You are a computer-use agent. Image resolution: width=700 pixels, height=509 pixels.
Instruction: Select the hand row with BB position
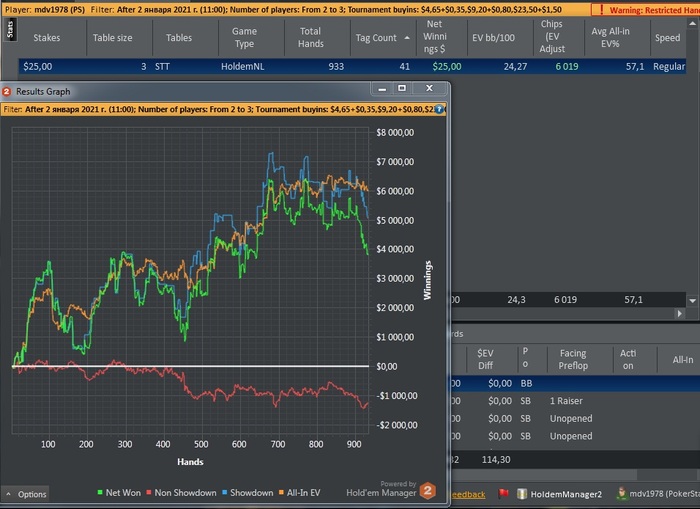575,384
